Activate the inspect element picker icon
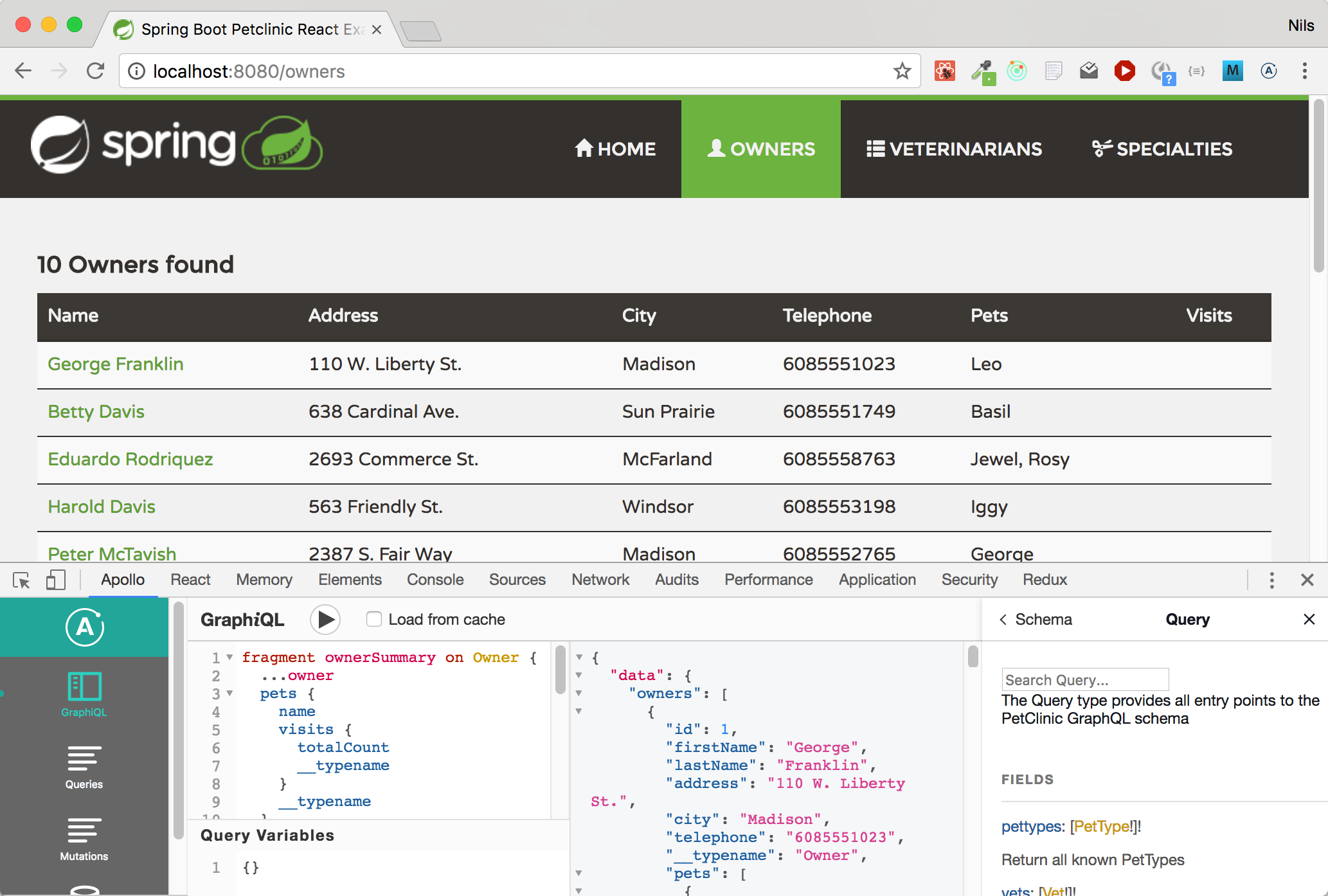Image resolution: width=1328 pixels, height=896 pixels. click(21, 580)
